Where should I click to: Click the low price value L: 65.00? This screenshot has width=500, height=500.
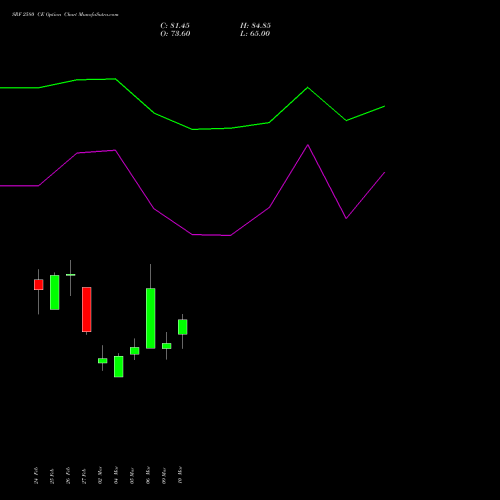255,34
